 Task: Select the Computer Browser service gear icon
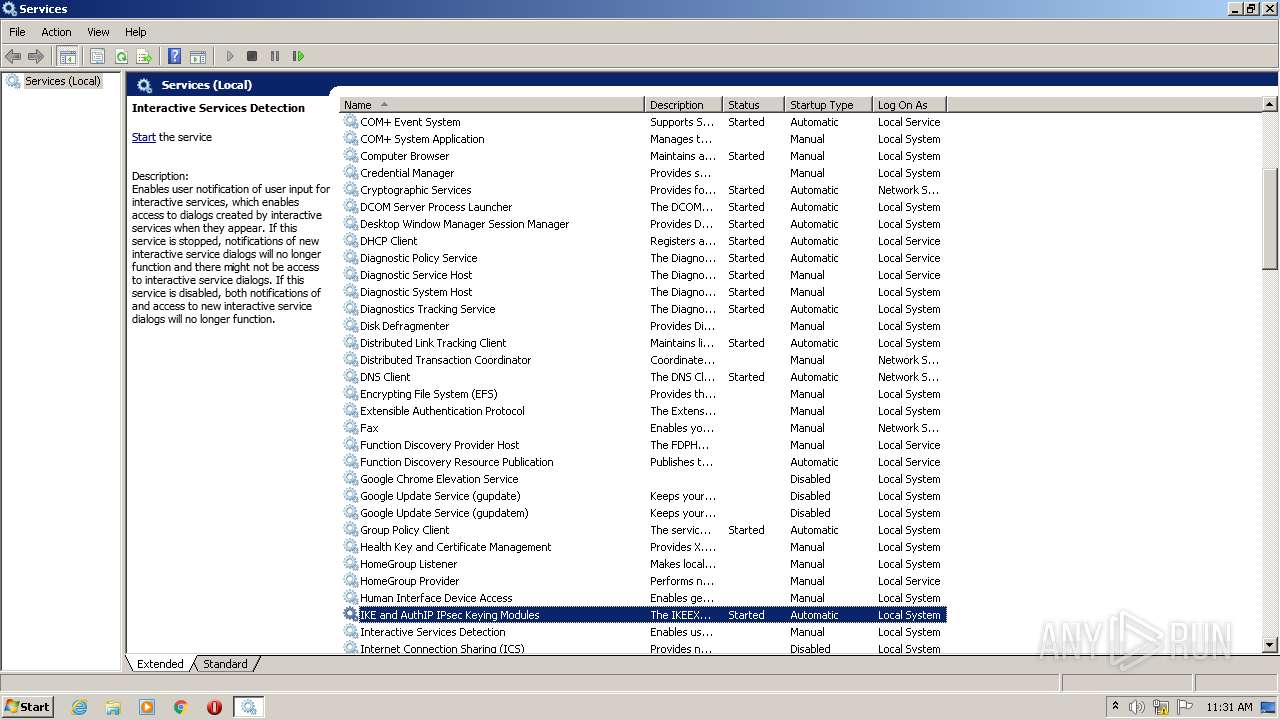pyautogui.click(x=351, y=156)
